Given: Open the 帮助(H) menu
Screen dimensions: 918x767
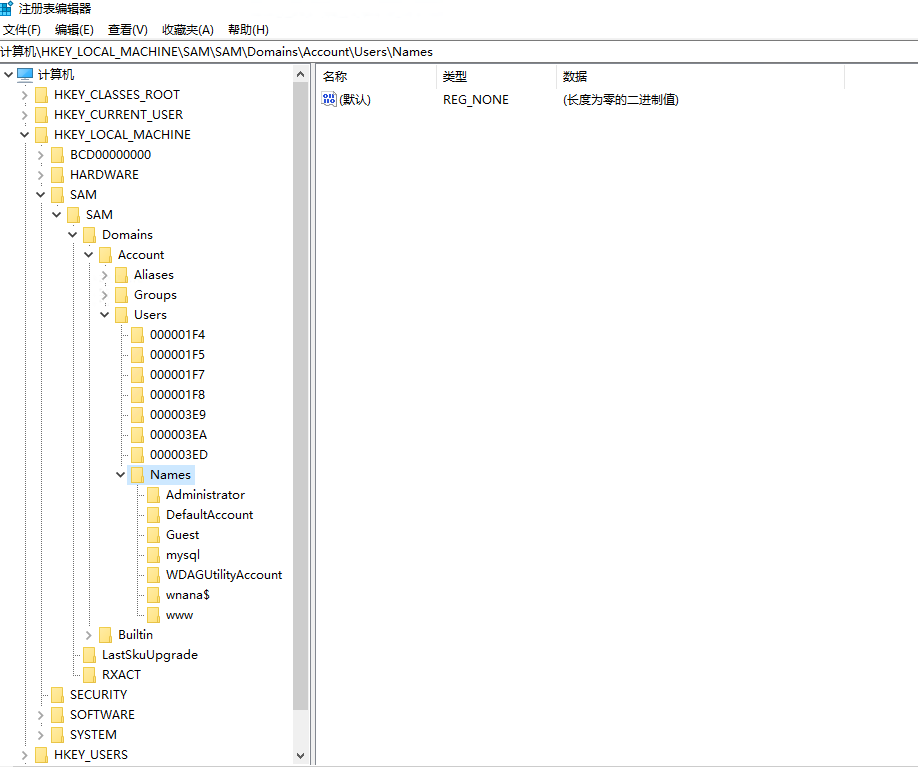Looking at the screenshot, I should (248, 30).
